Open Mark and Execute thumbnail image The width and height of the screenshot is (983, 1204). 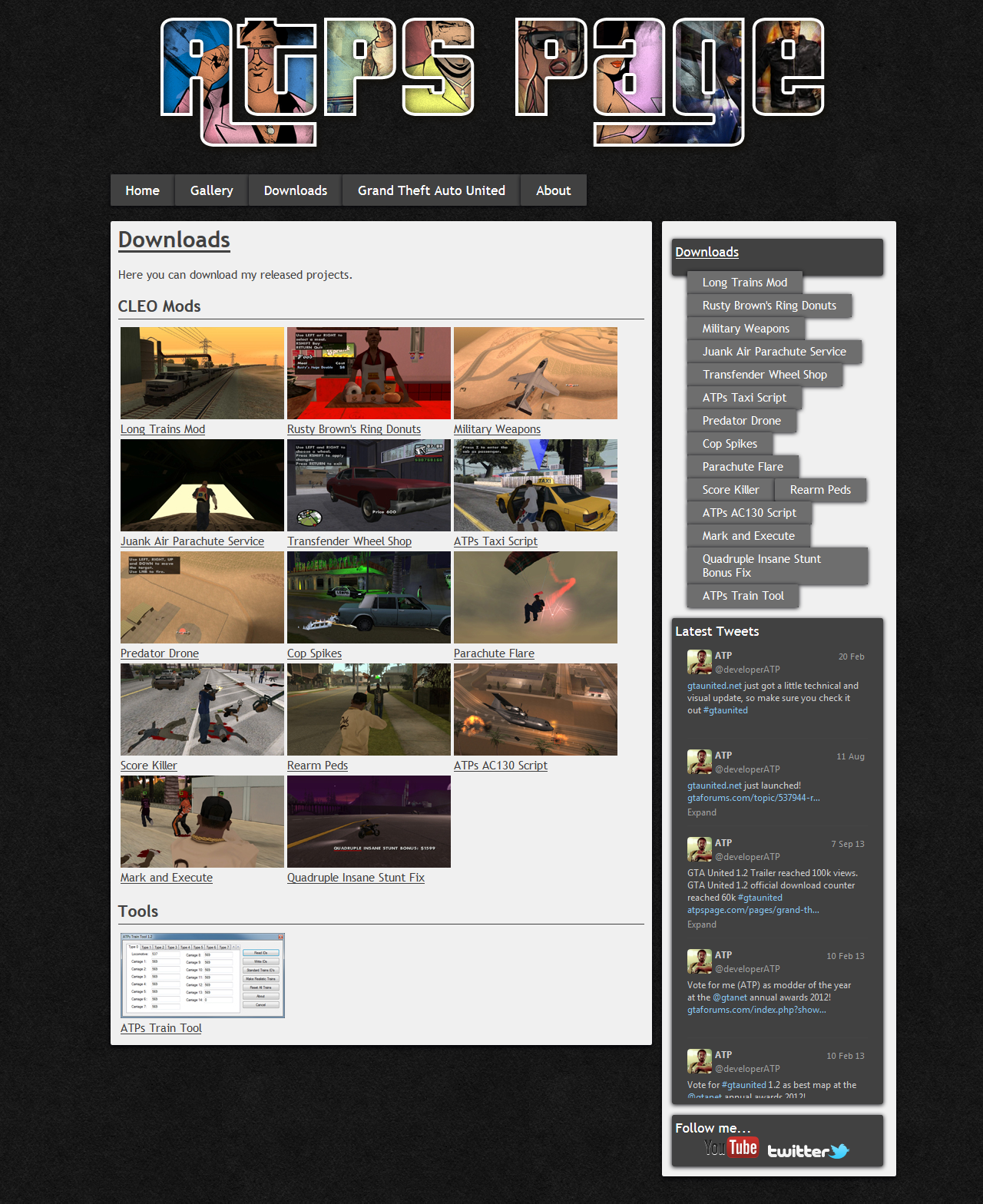click(202, 822)
